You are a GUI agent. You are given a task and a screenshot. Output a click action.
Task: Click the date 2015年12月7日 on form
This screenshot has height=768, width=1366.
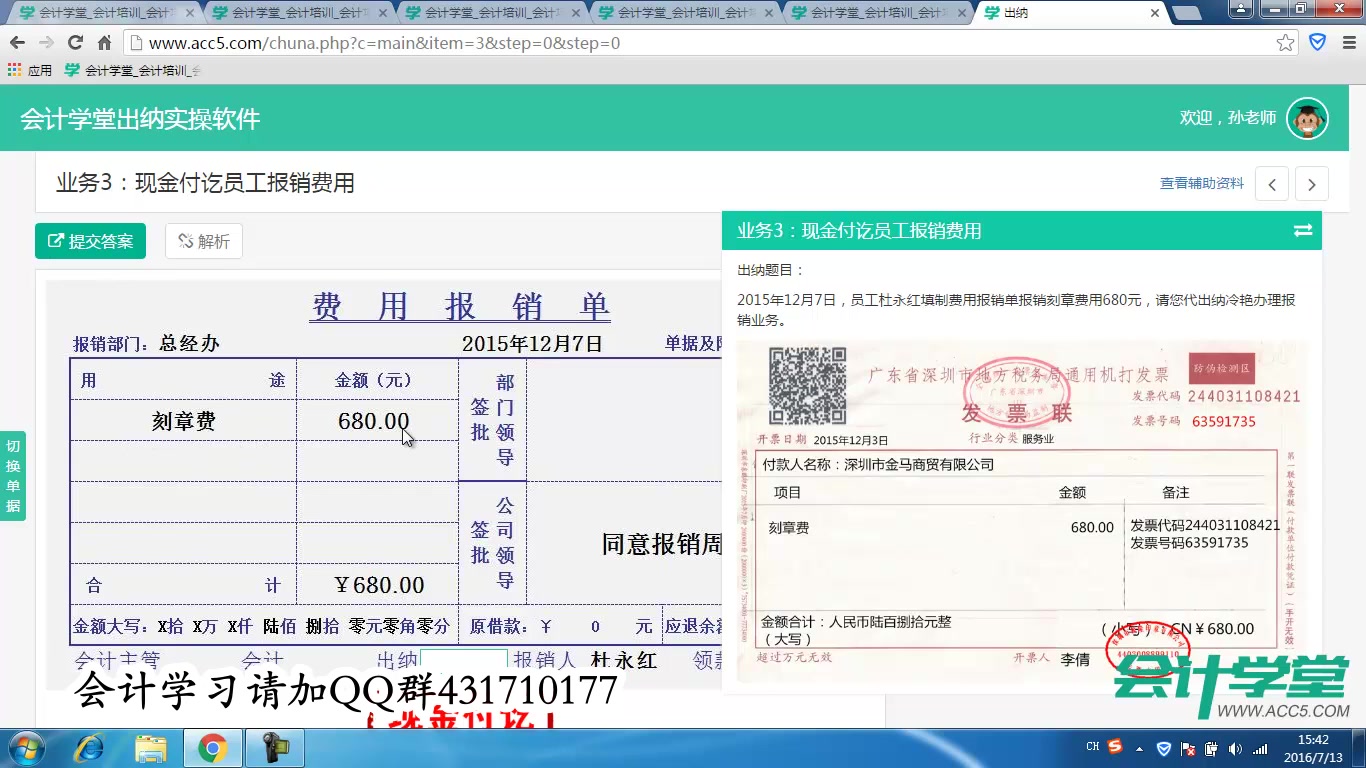(x=532, y=344)
